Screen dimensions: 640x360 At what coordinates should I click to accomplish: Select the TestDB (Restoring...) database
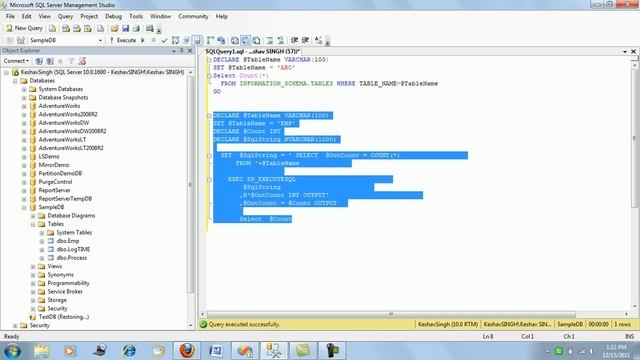tap(64, 317)
